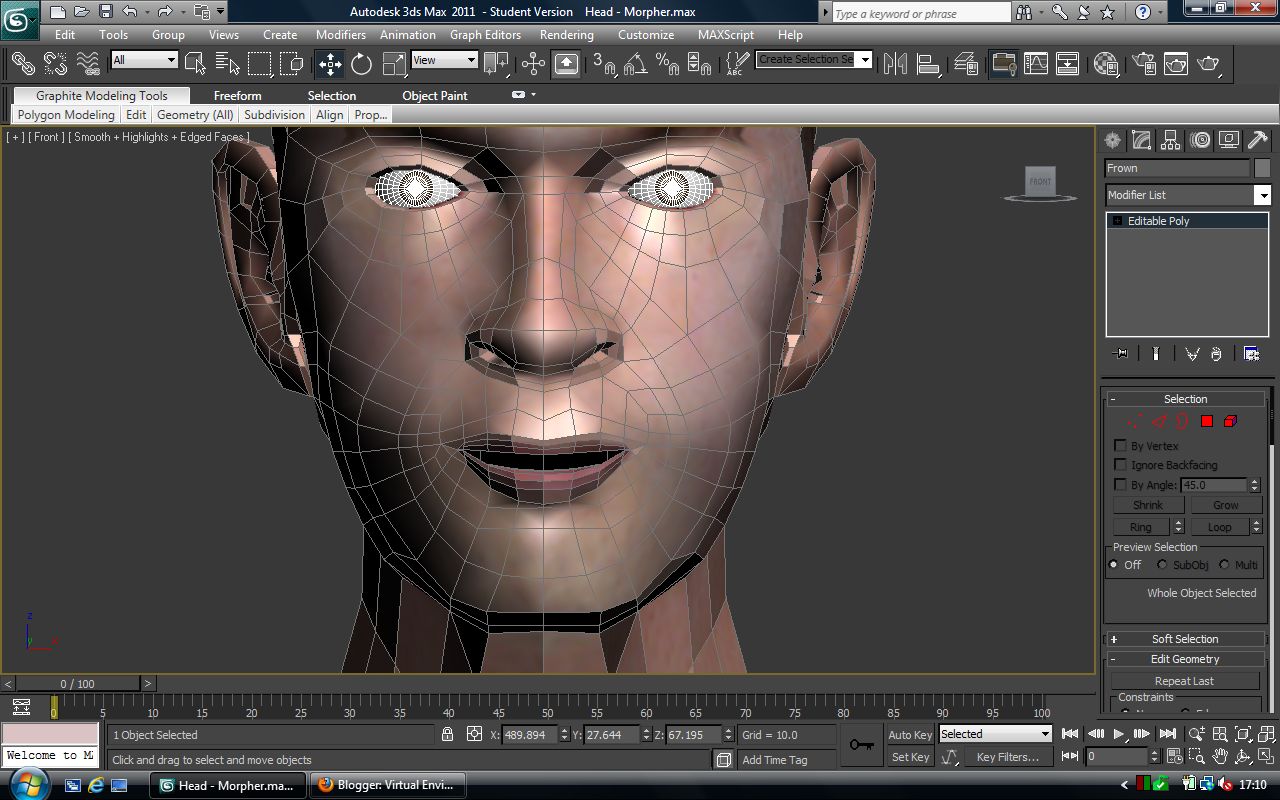This screenshot has width=1280, height=800.
Task: Open the View reference coordinate dropdown
Action: (444, 60)
